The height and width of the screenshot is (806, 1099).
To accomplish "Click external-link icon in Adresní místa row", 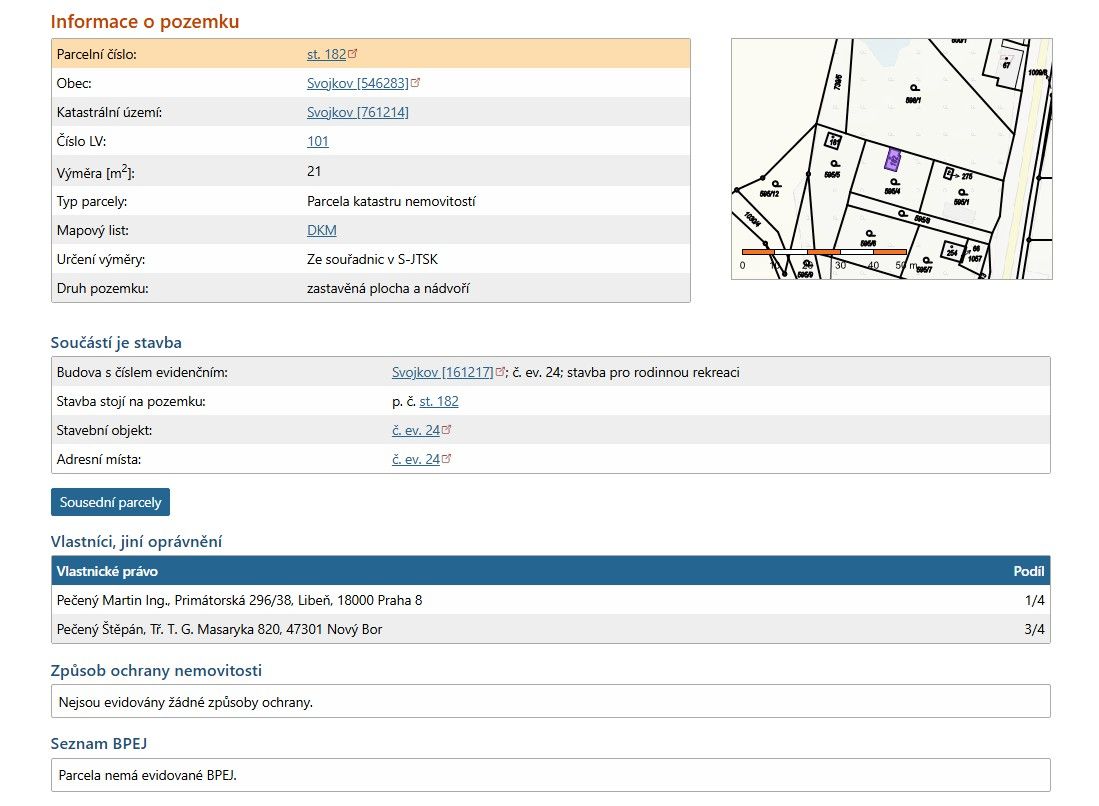I will tap(446, 459).
